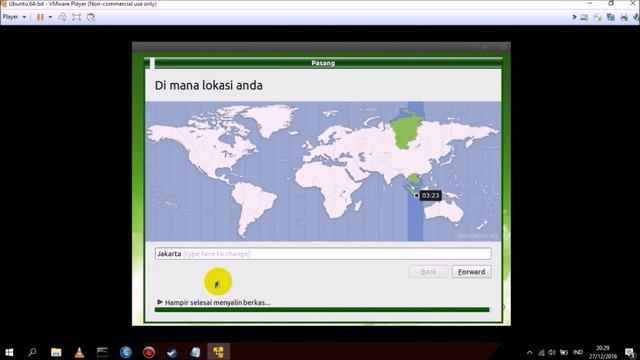Viewport: 640px width, 360px height.
Task: Open network status in the system tray
Action: pyautogui.click(x=541, y=352)
